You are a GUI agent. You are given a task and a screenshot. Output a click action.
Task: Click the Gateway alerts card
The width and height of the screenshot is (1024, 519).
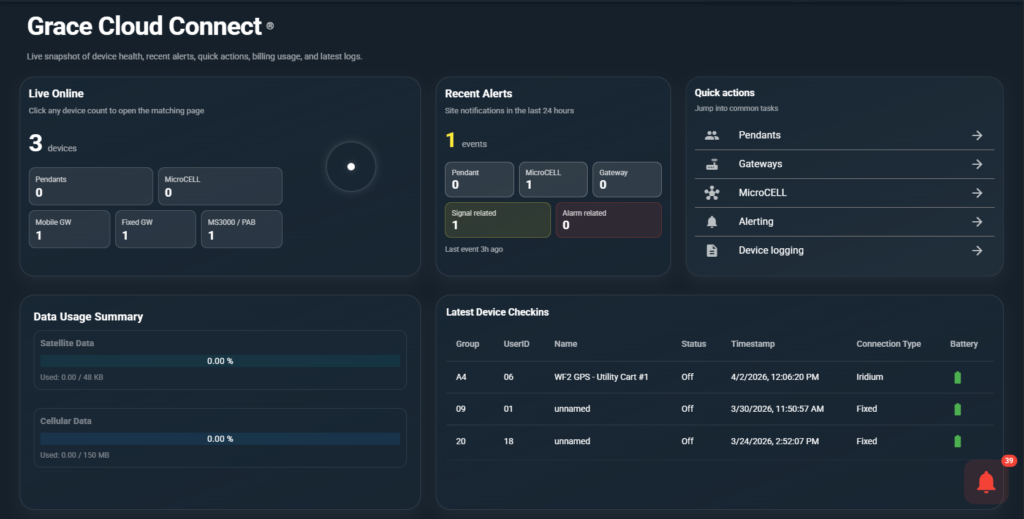coord(627,180)
